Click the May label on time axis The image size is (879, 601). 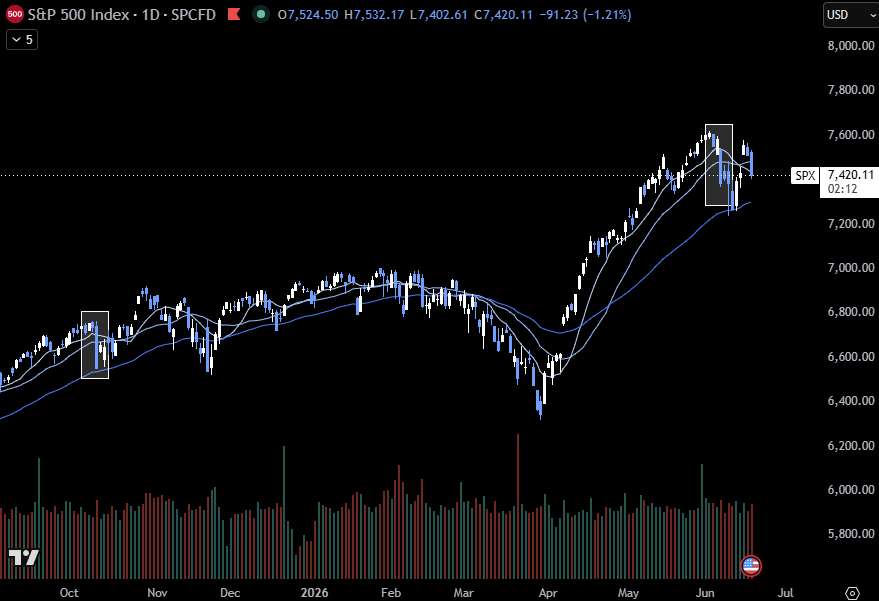pos(628,593)
